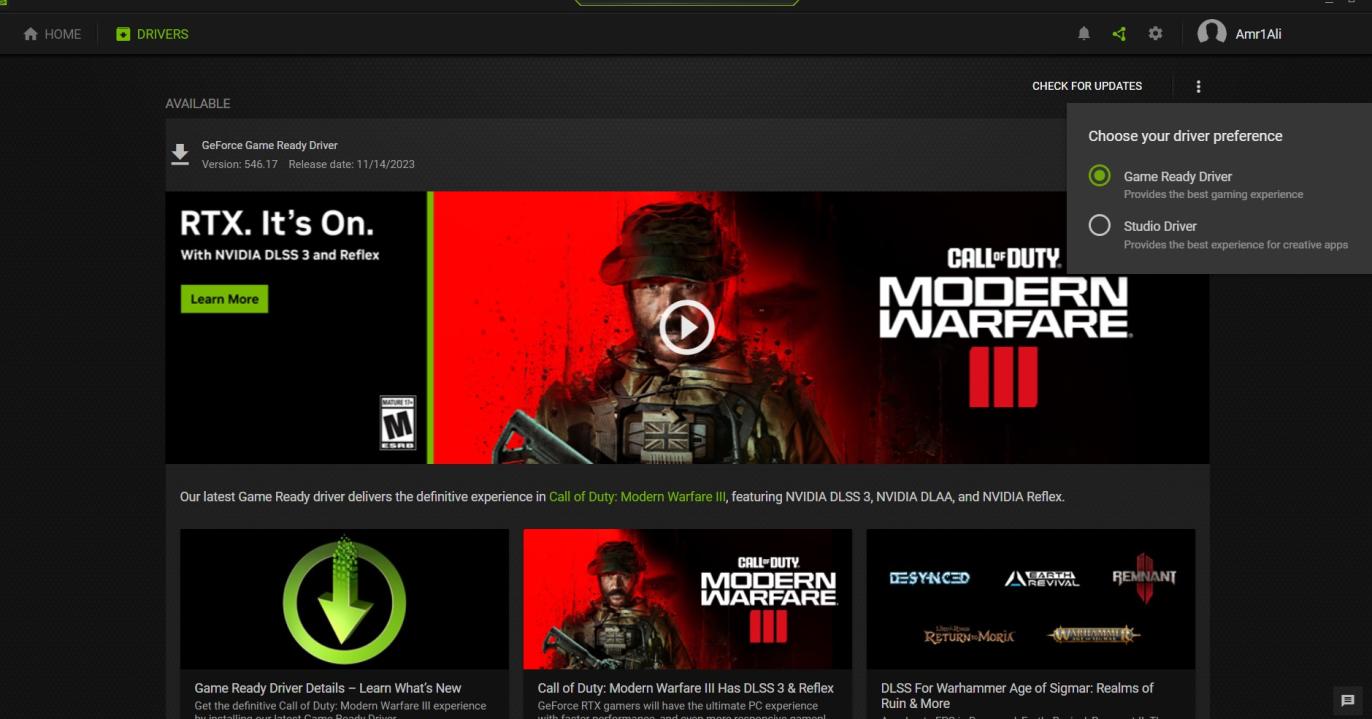The height and width of the screenshot is (719, 1372).
Task: Click the green share icon
Action: (1119, 34)
